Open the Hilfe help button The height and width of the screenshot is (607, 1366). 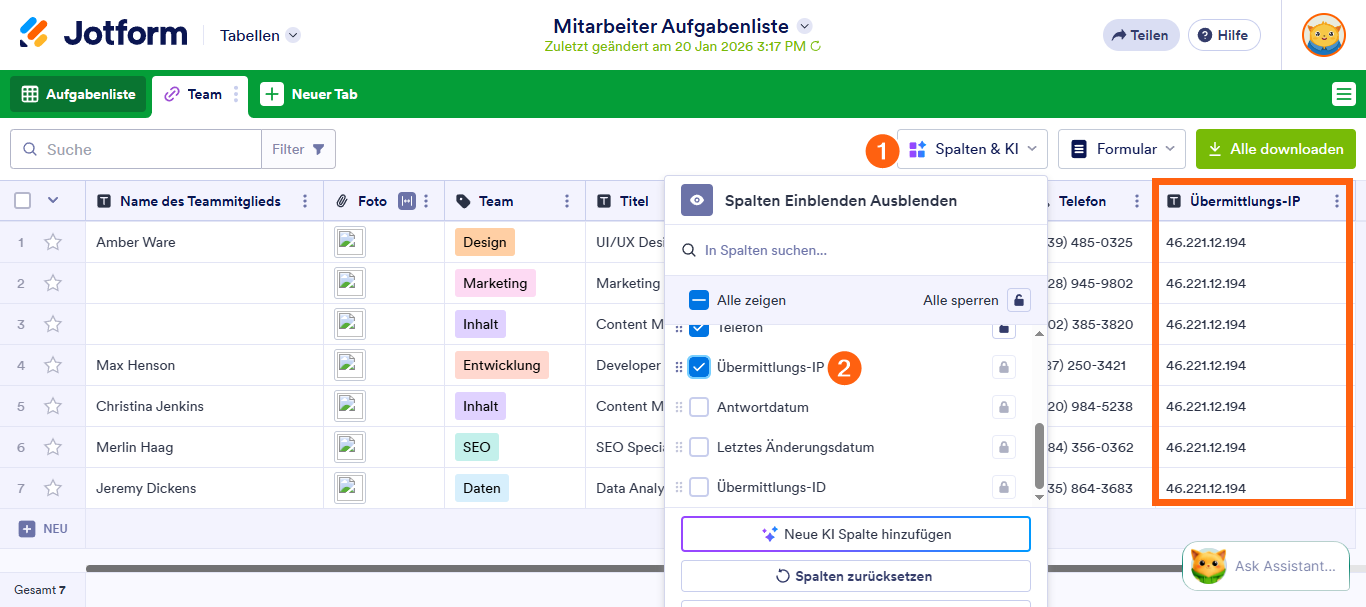click(1223, 35)
